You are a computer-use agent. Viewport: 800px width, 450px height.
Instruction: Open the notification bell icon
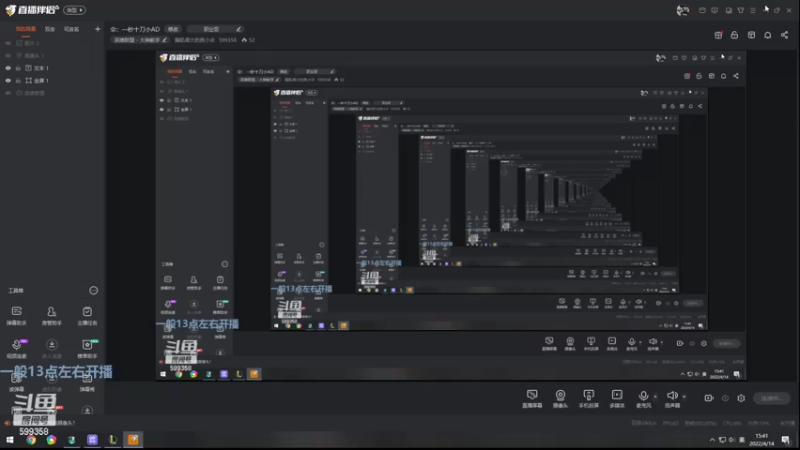(x=768, y=35)
